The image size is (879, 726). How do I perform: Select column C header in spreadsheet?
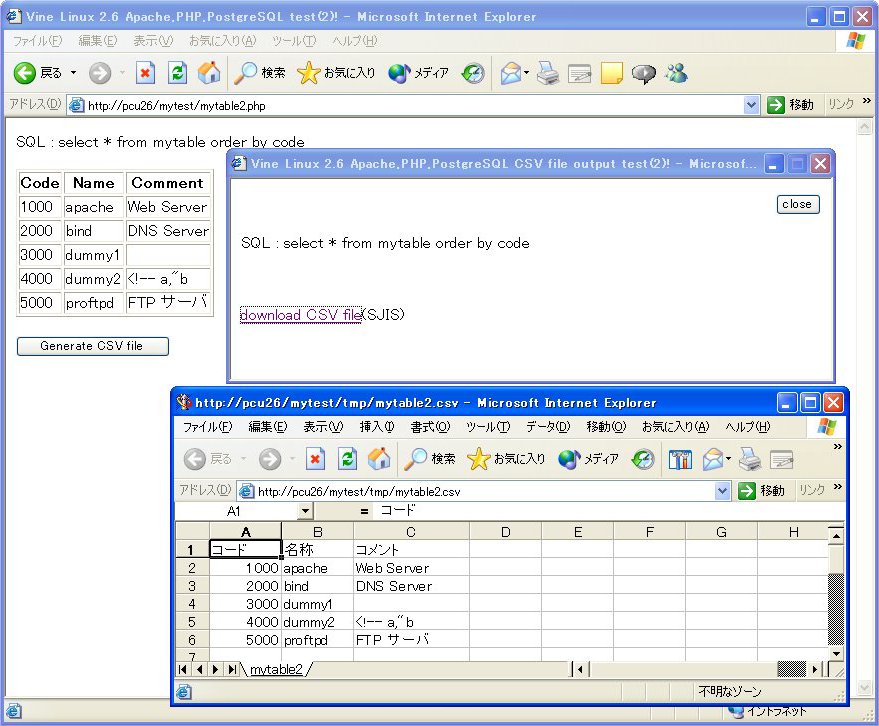[x=411, y=531]
